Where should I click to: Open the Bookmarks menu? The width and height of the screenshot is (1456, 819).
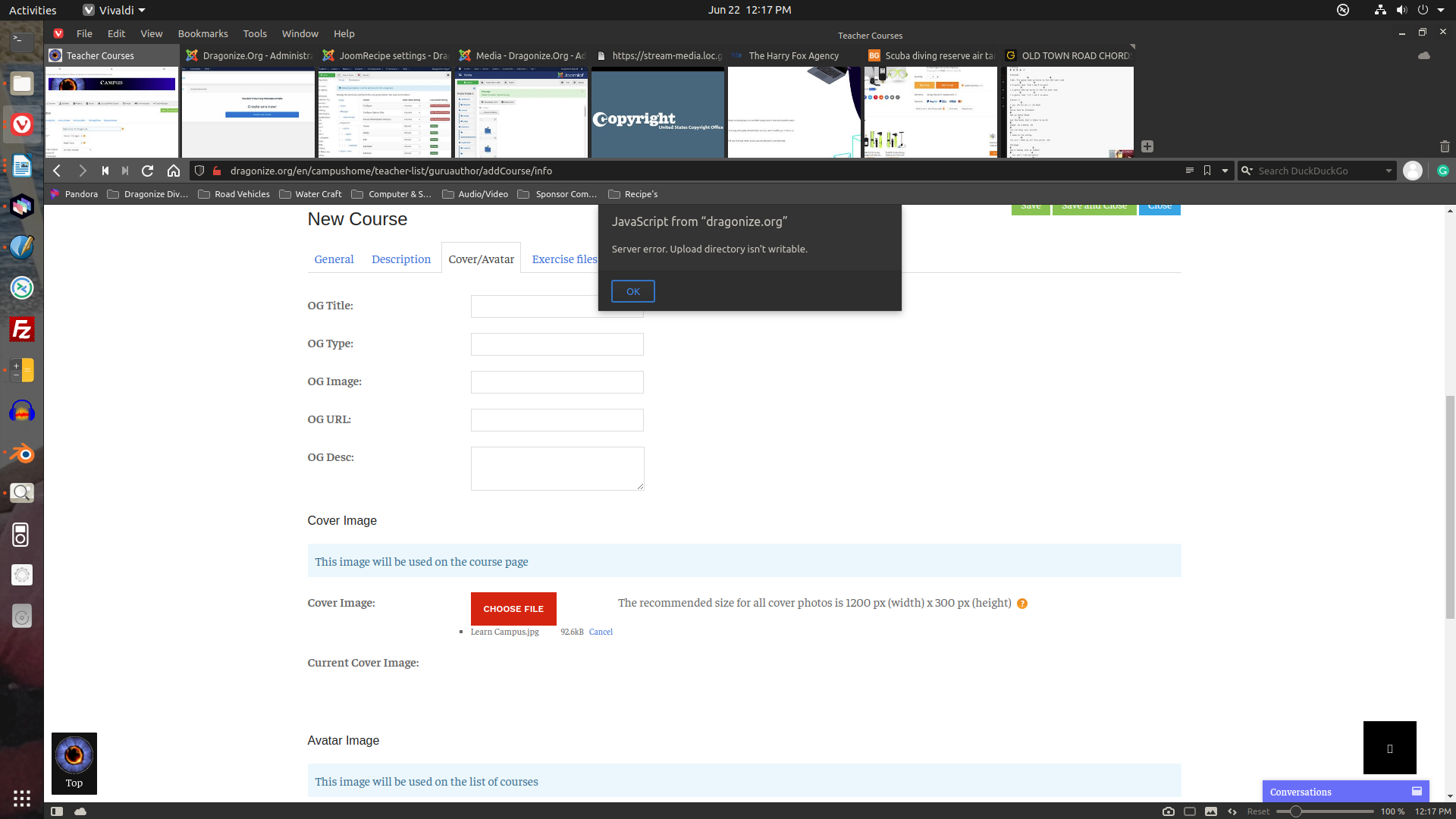(x=202, y=34)
